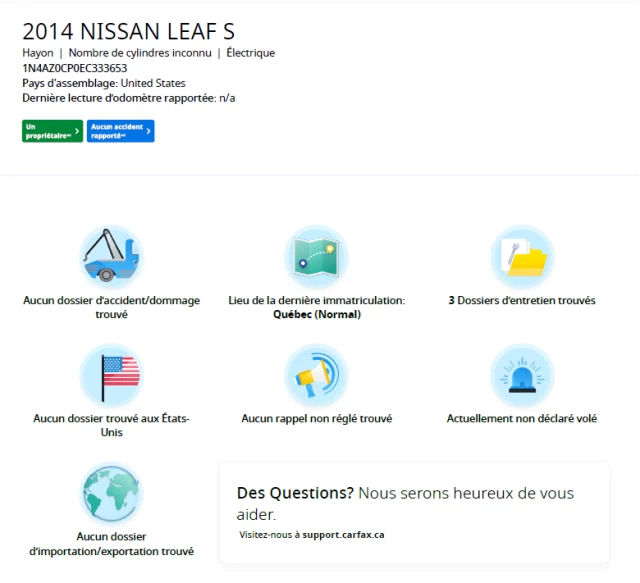Click the map registration location icon

pyautogui.click(x=316, y=256)
